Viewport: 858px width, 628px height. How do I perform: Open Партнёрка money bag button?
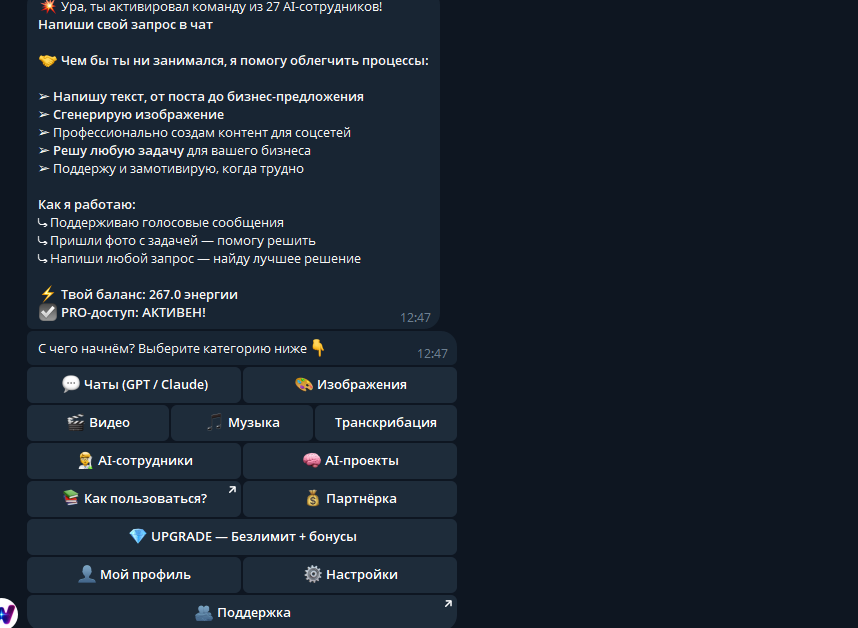point(350,499)
